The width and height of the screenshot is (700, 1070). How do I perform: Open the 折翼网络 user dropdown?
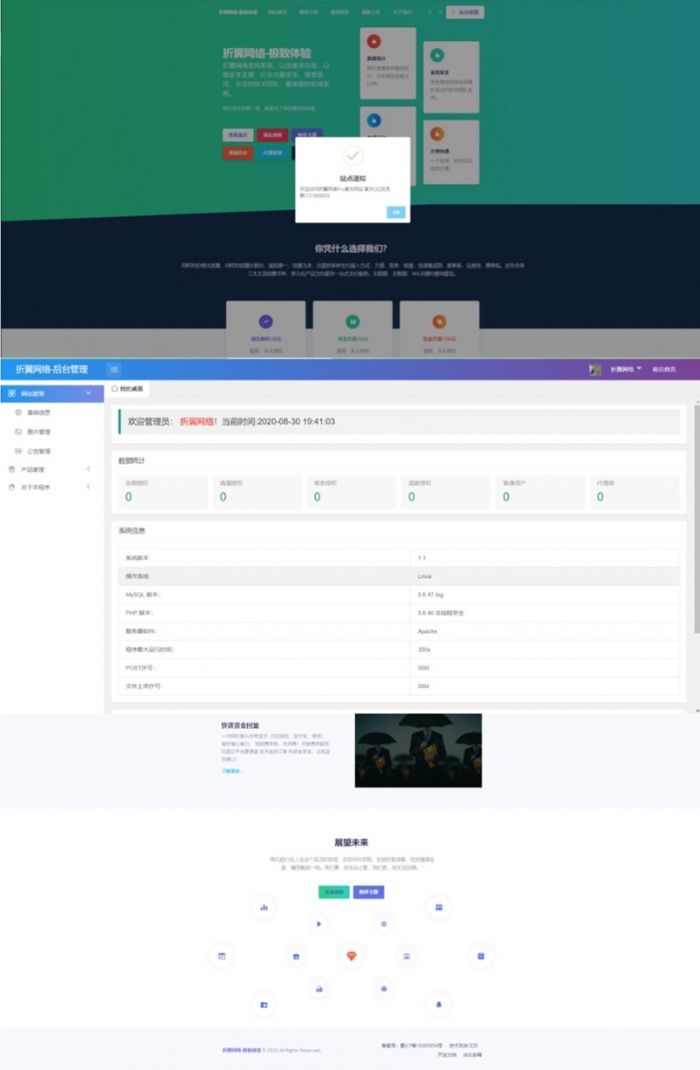tap(626, 369)
